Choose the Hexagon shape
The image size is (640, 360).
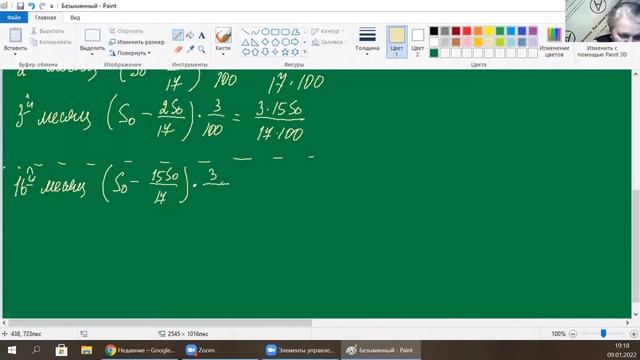click(x=285, y=42)
